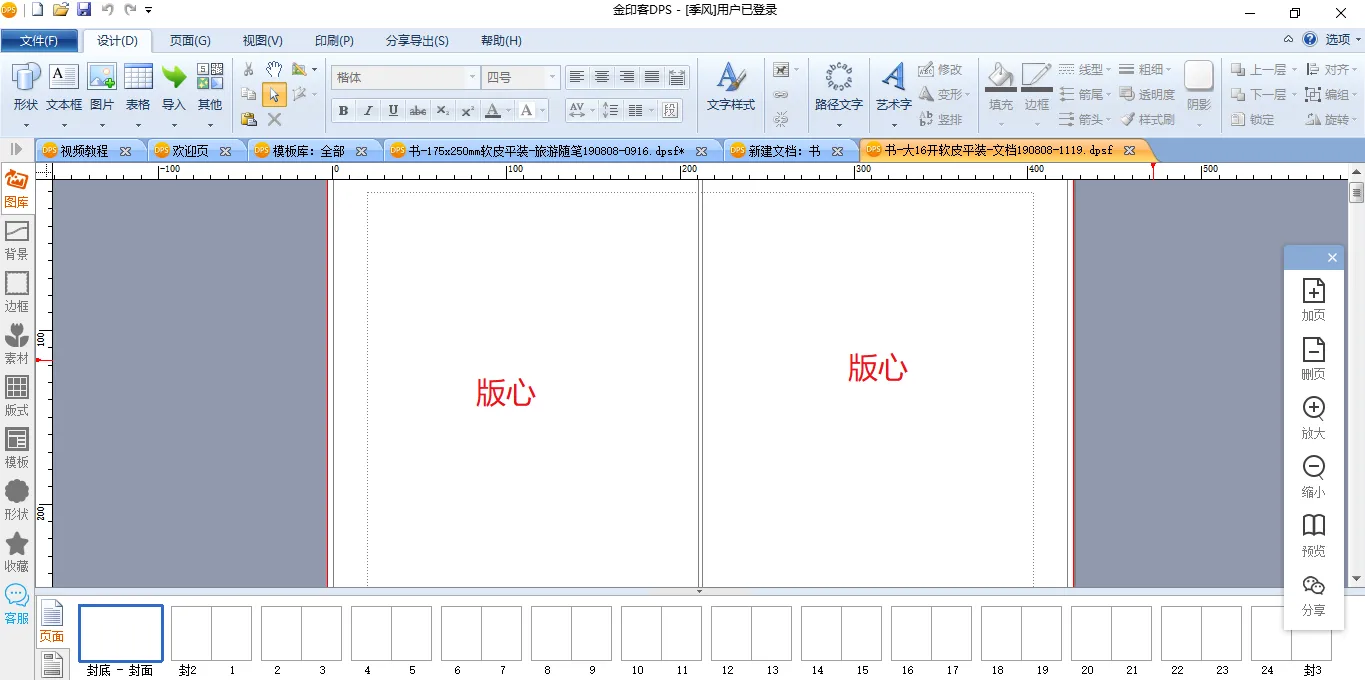The width and height of the screenshot is (1365, 680).
Task: Toggle subscript x₂ formatting
Action: (443, 110)
